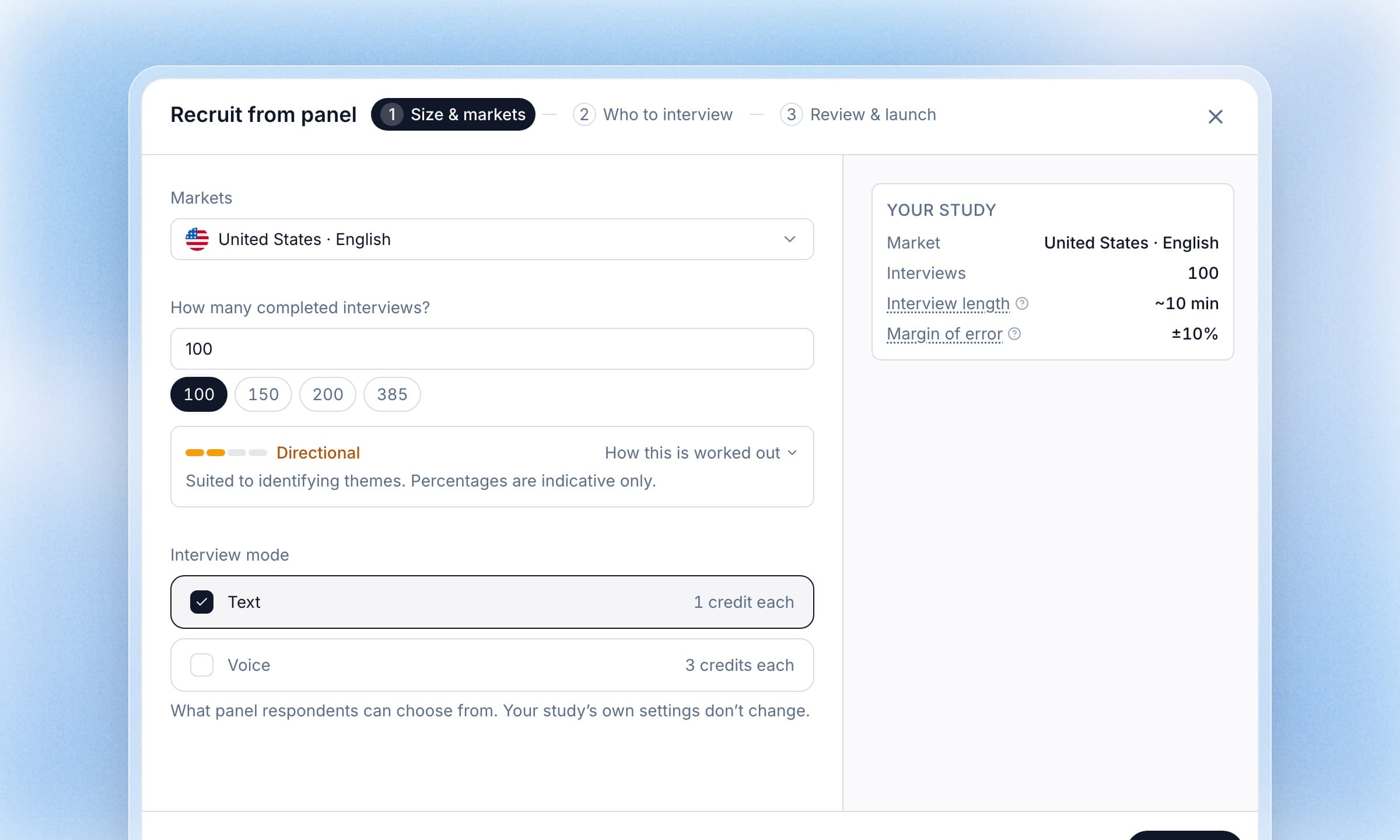The width and height of the screenshot is (1400, 840).
Task: Click the 'Recruit from panel' title
Action: coord(263,114)
